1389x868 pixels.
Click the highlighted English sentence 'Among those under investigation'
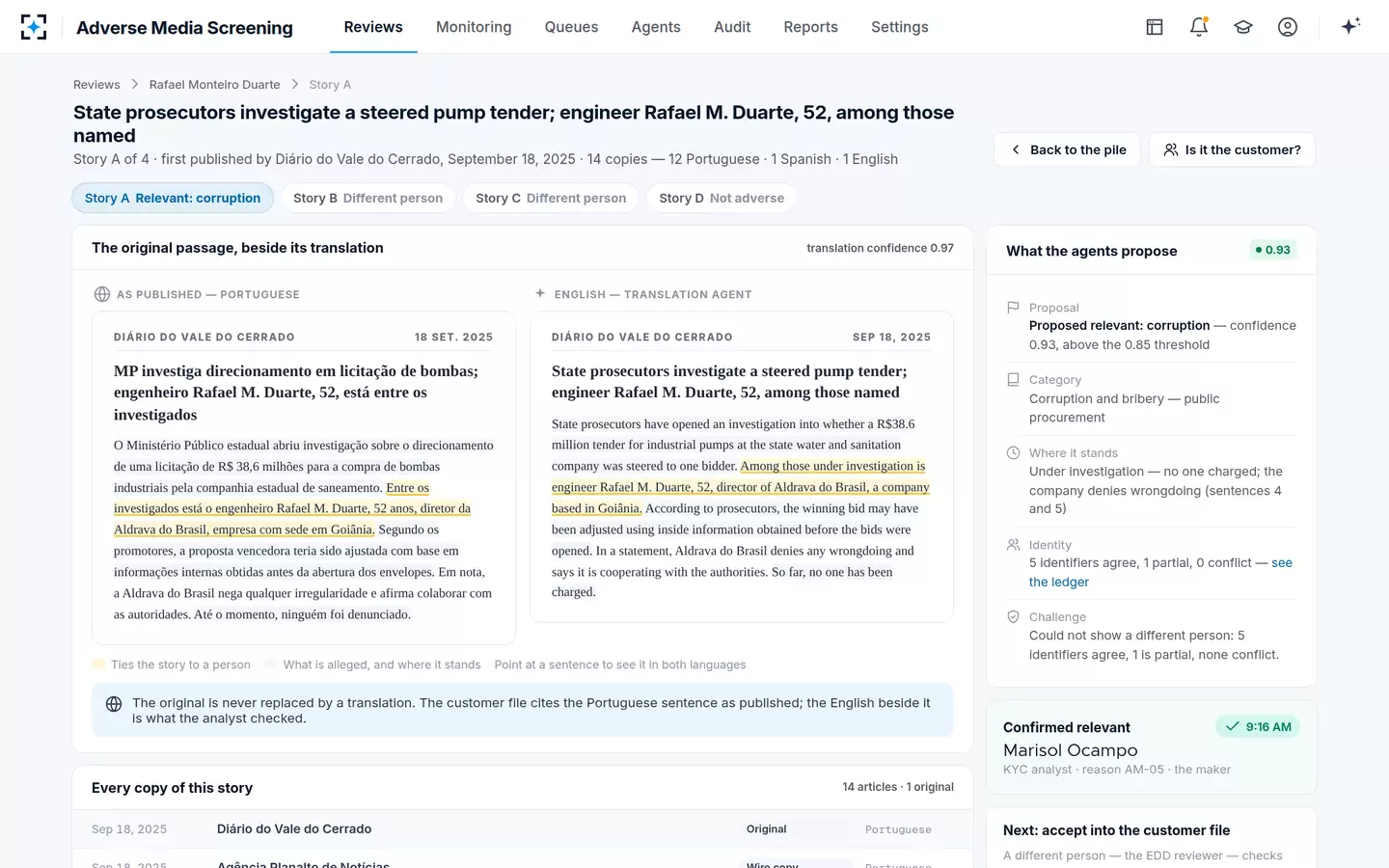pos(740,487)
